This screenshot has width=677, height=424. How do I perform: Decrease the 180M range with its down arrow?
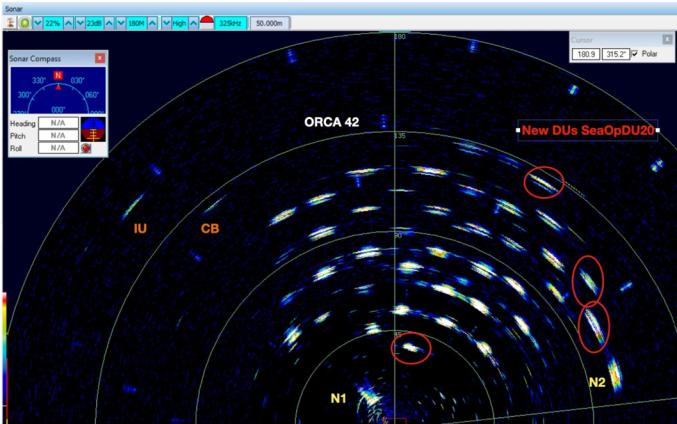coord(121,23)
